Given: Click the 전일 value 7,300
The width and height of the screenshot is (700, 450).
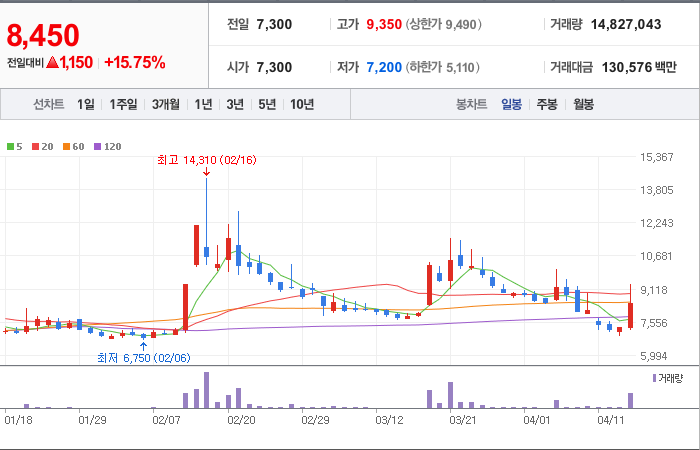Looking at the screenshot, I should click(274, 24).
